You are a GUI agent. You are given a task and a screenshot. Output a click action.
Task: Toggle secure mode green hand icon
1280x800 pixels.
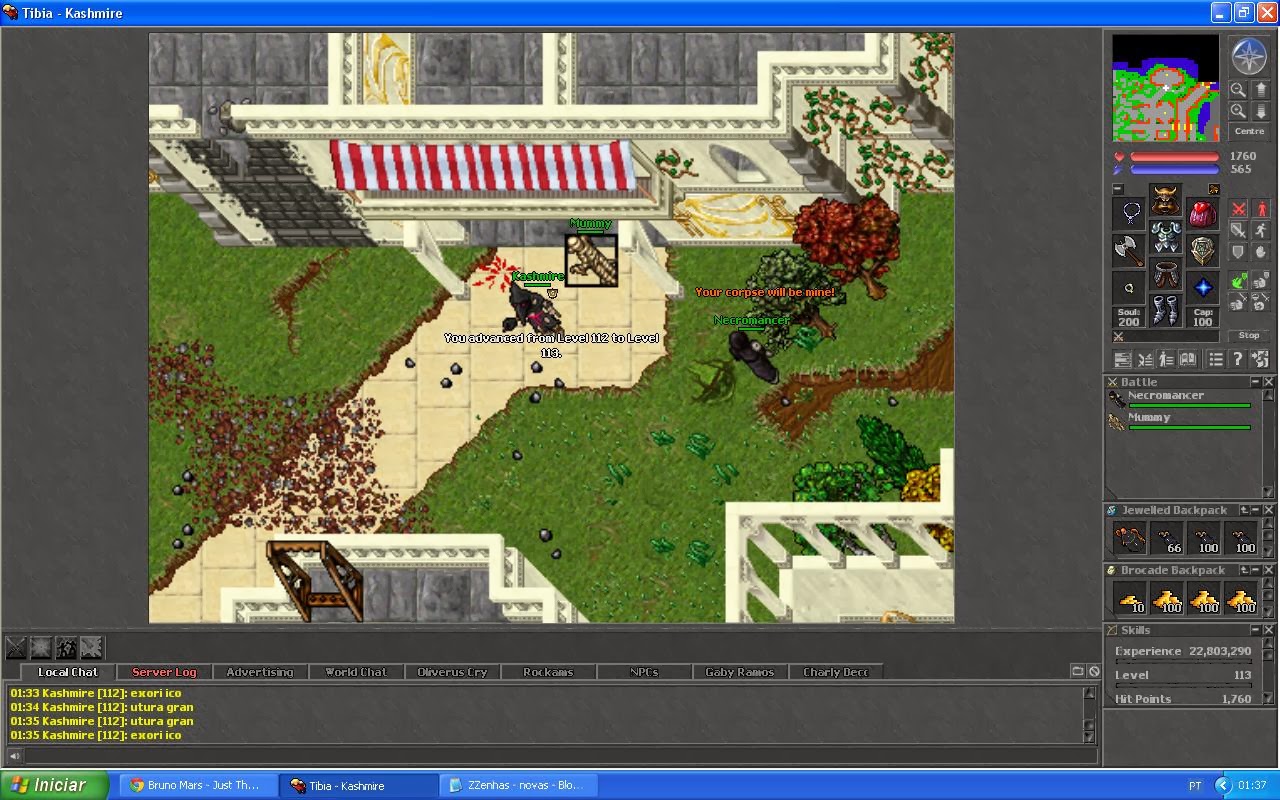point(1239,278)
